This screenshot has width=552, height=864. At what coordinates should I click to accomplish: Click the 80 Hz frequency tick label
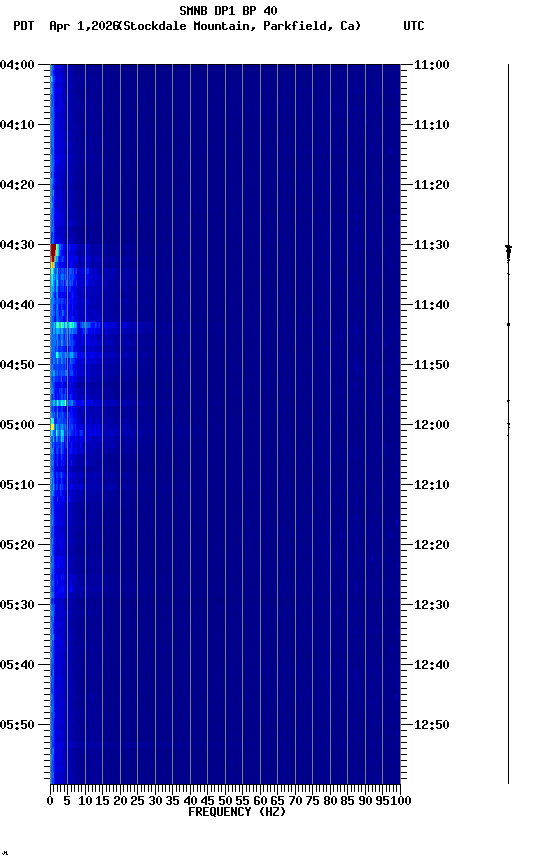(x=330, y=801)
